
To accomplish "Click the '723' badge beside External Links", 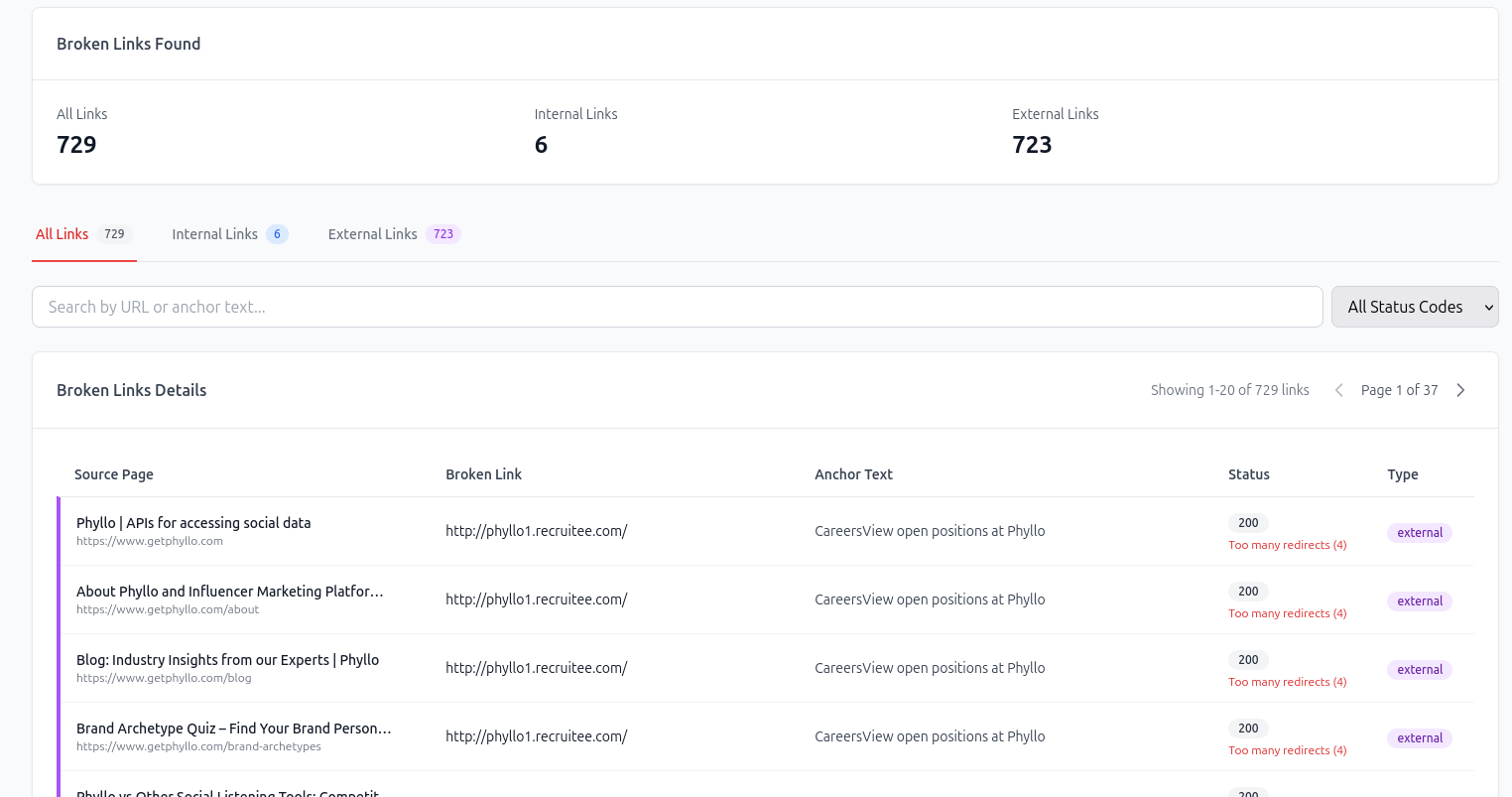I will 442,233.
